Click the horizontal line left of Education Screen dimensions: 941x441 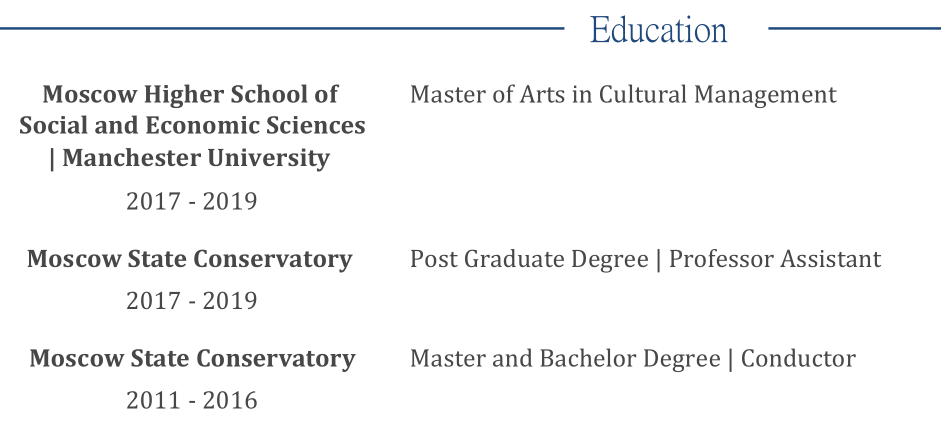[282, 28]
